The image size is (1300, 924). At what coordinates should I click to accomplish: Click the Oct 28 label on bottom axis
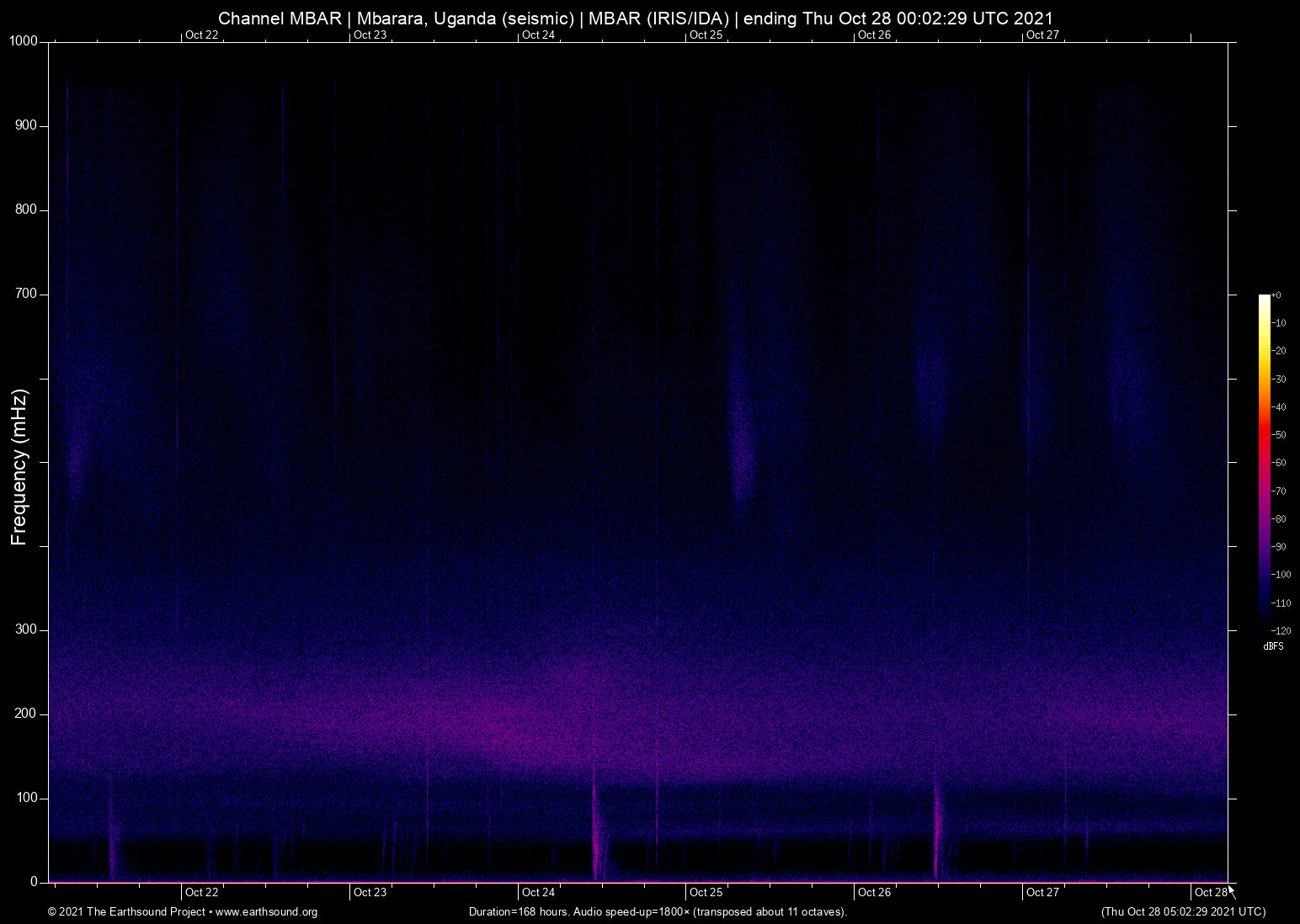coord(1210,892)
